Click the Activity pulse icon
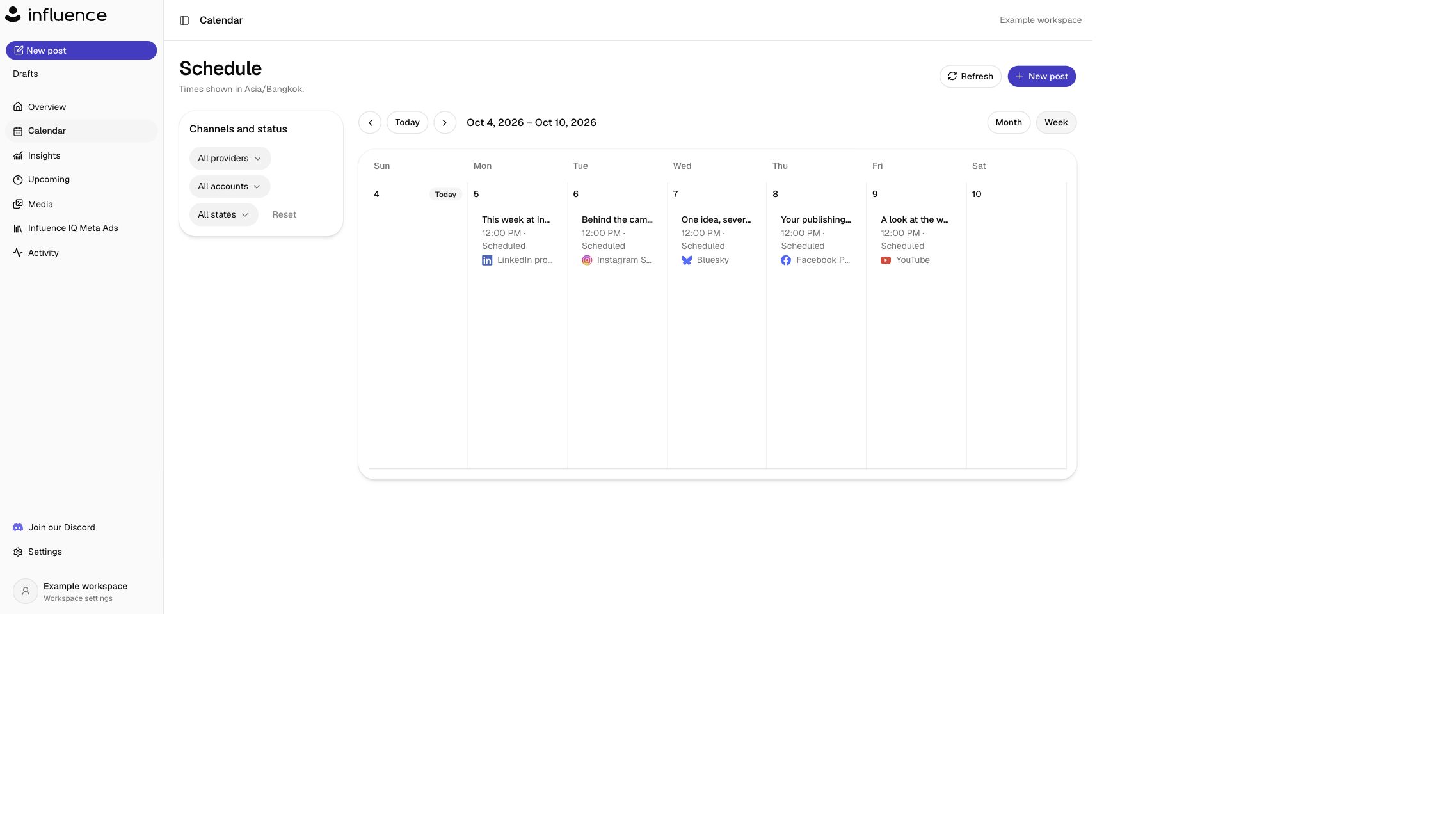Image resolution: width=1456 pixels, height=819 pixels. 18,253
